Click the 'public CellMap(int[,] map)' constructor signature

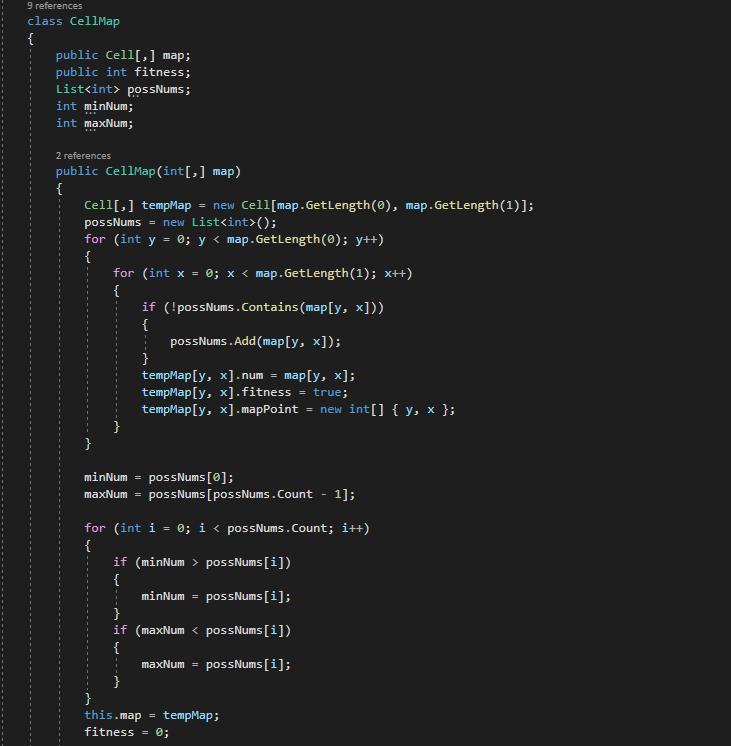click(x=148, y=171)
